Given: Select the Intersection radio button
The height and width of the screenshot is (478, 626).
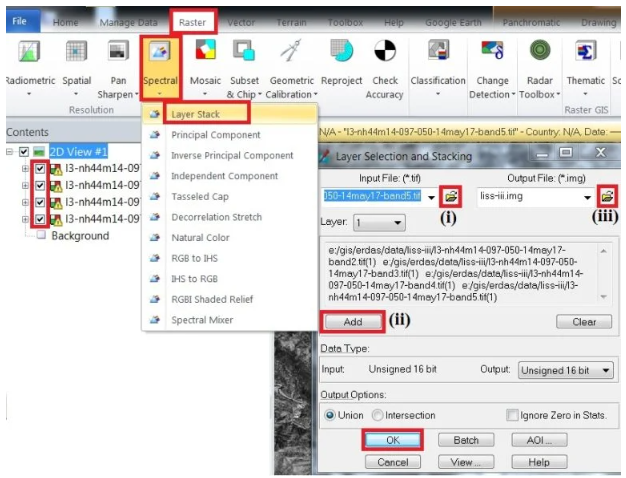Looking at the screenshot, I should pos(377,415).
